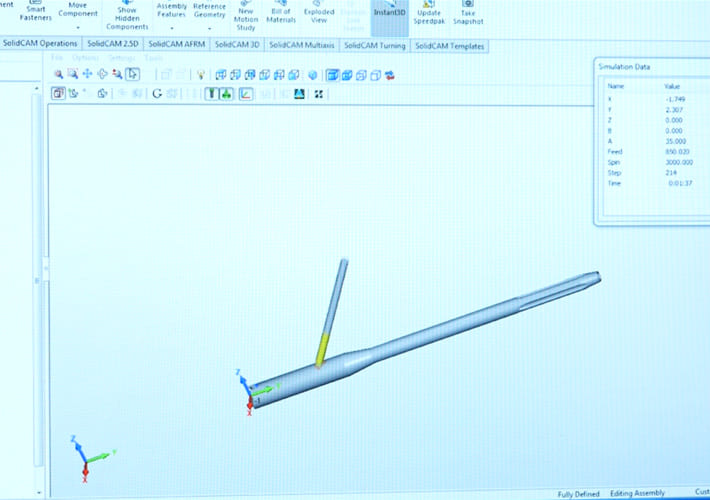The height and width of the screenshot is (500, 710).
Task: Toggle the highlighted first icon in second toolbar row
Action: coord(58,93)
